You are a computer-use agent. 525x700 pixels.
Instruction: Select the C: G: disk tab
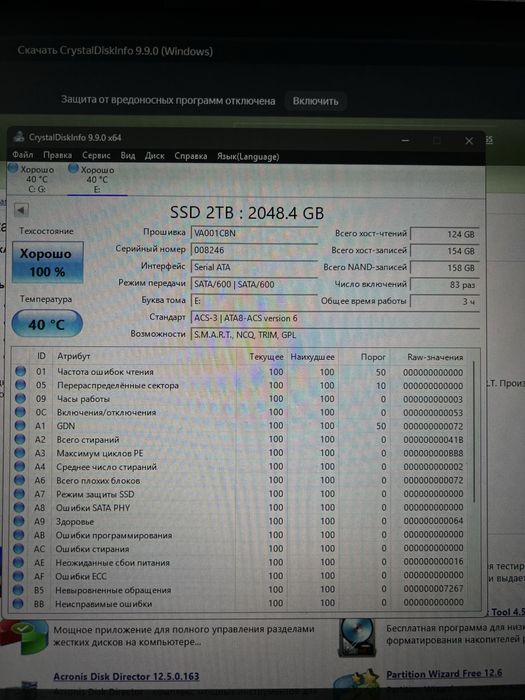coord(37,179)
